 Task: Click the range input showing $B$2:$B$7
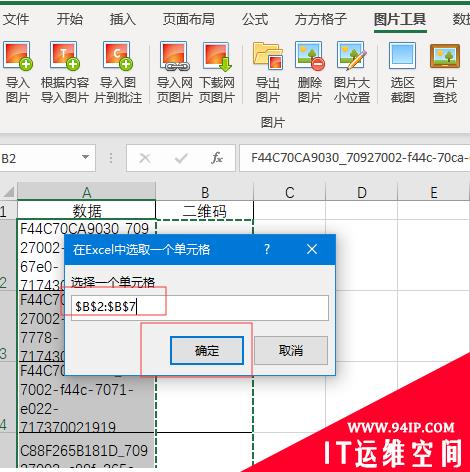[200, 307]
